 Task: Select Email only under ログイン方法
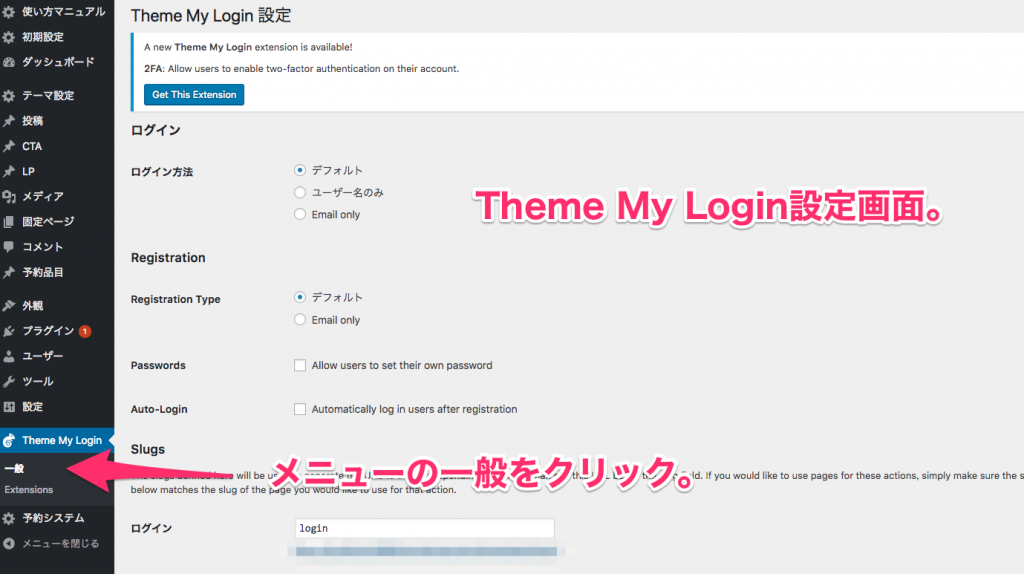[x=300, y=214]
